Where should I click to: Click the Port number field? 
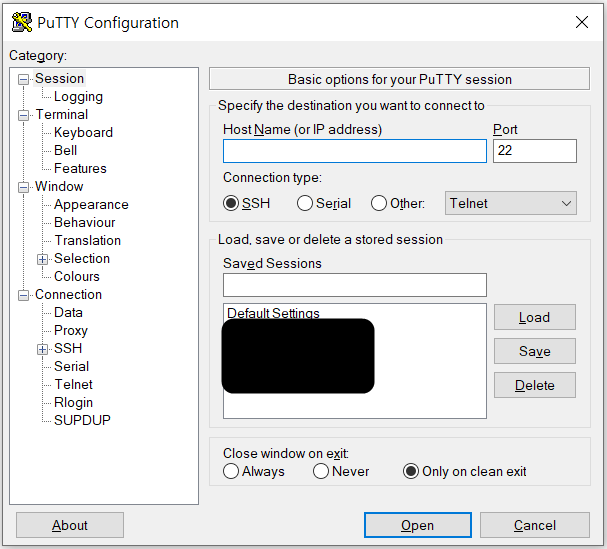[535, 151]
